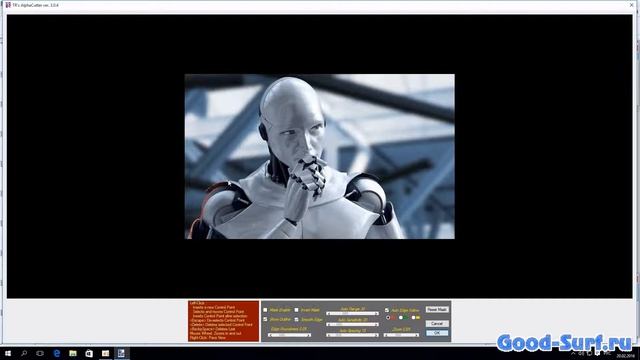Click the Cancel button
The image size is (640, 360).
click(437, 324)
